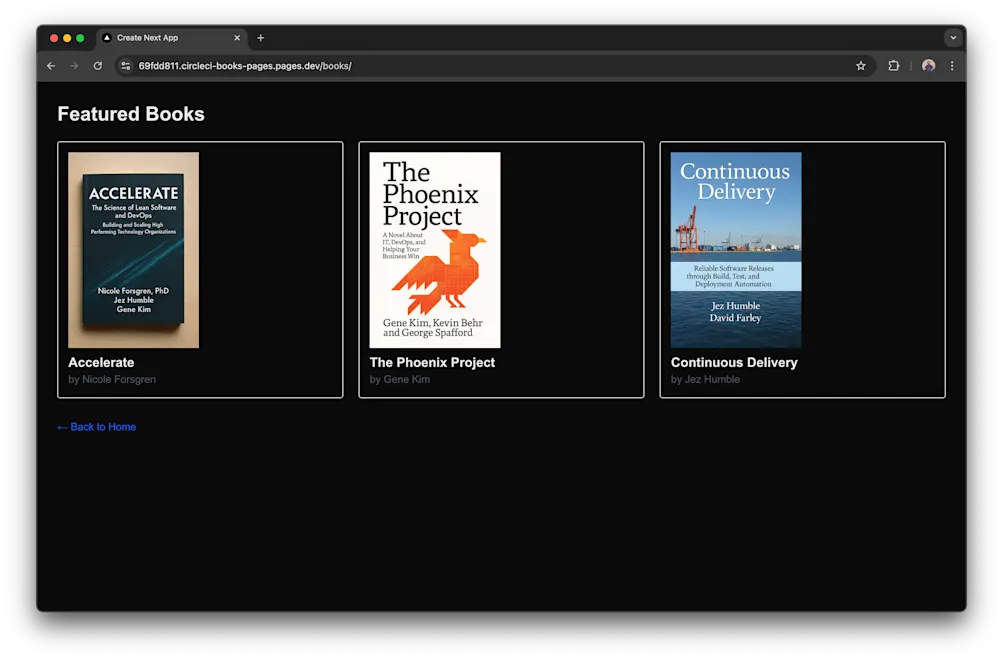1003x660 pixels.
Task: Open the Chrome three-dot menu
Action: 952,66
